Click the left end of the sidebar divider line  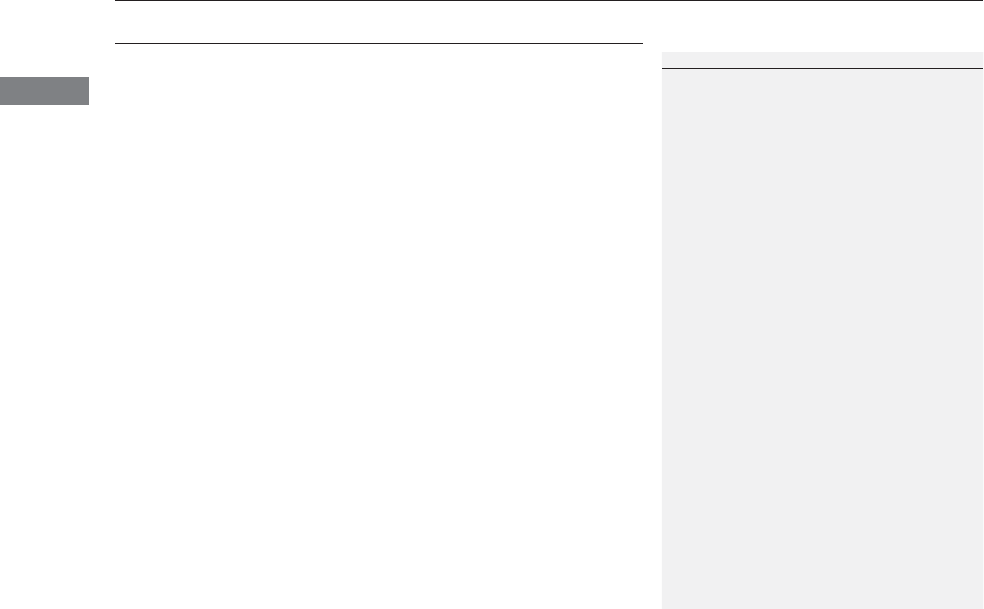[668, 68]
